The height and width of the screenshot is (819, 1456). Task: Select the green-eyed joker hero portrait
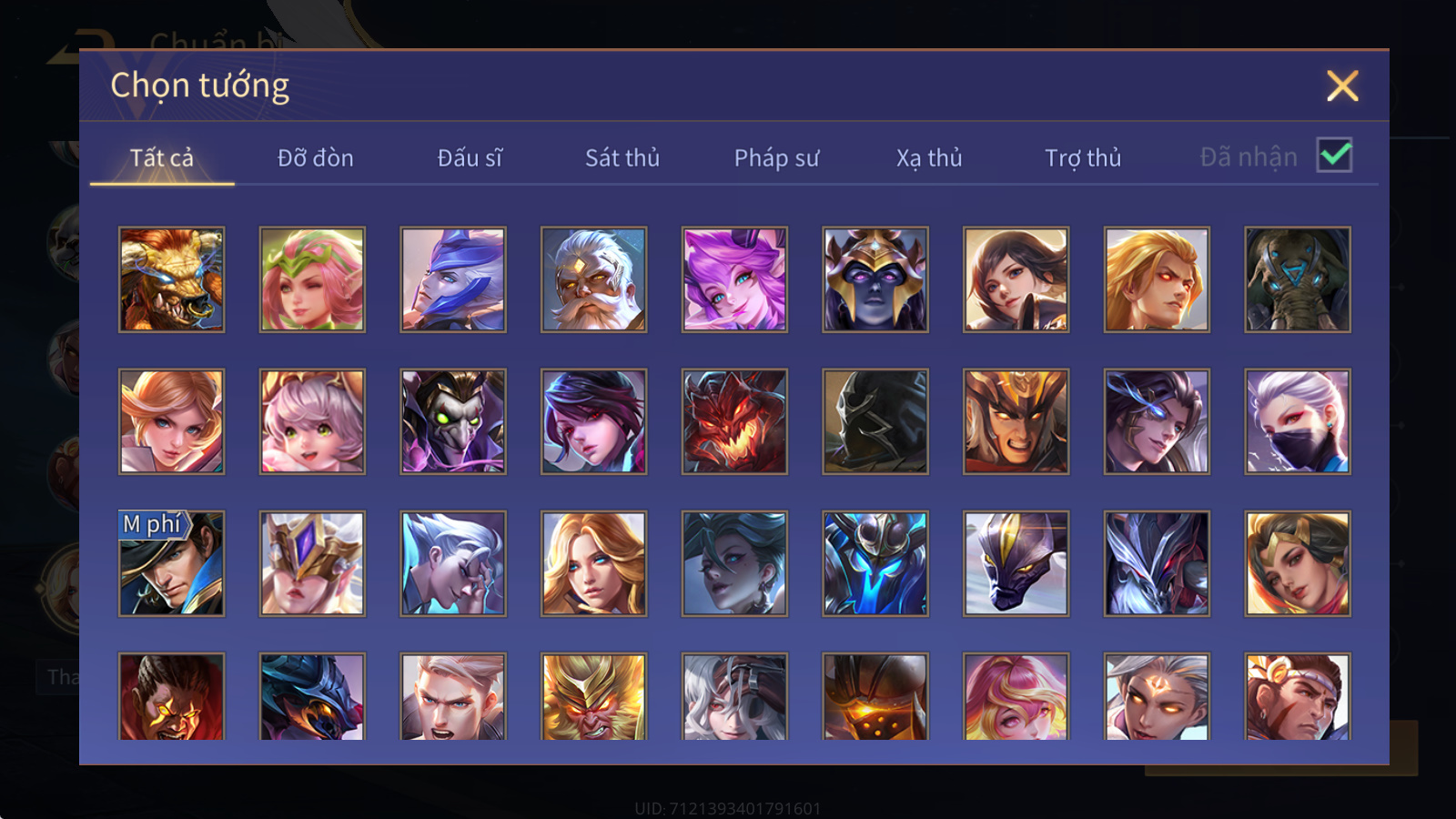(452, 421)
